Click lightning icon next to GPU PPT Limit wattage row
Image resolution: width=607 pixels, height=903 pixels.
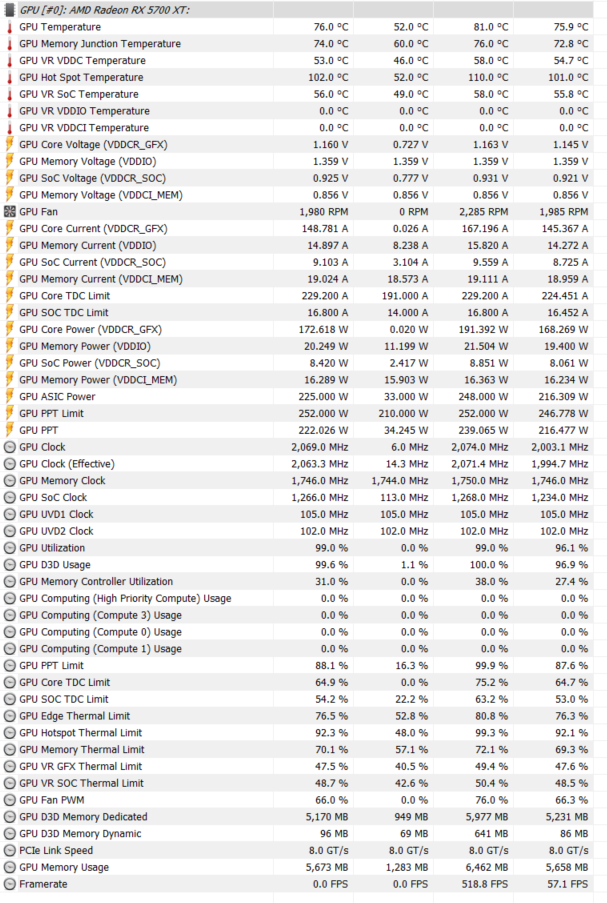click(x=9, y=413)
